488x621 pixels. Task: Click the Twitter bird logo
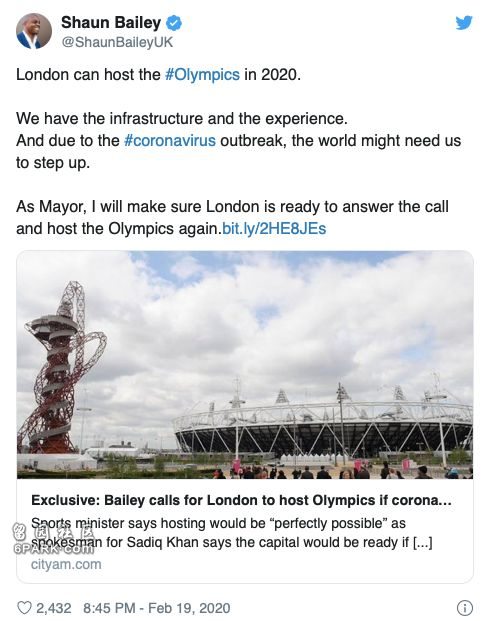[464, 23]
